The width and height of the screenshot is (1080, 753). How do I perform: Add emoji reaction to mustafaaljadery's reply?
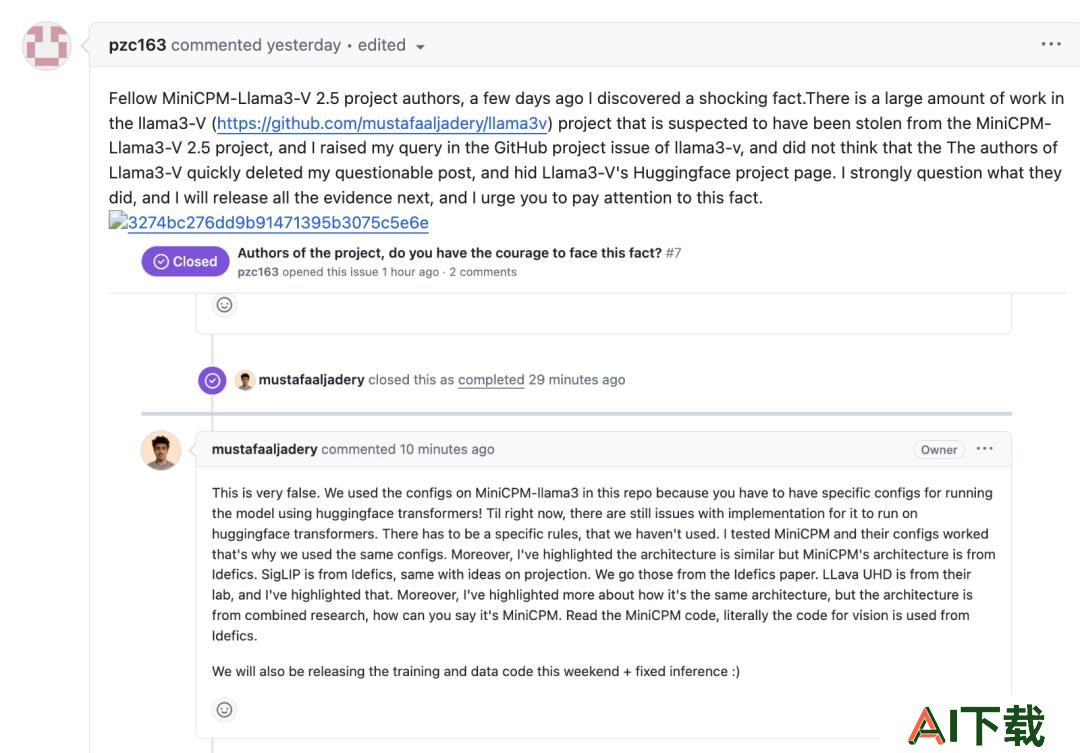(225, 710)
